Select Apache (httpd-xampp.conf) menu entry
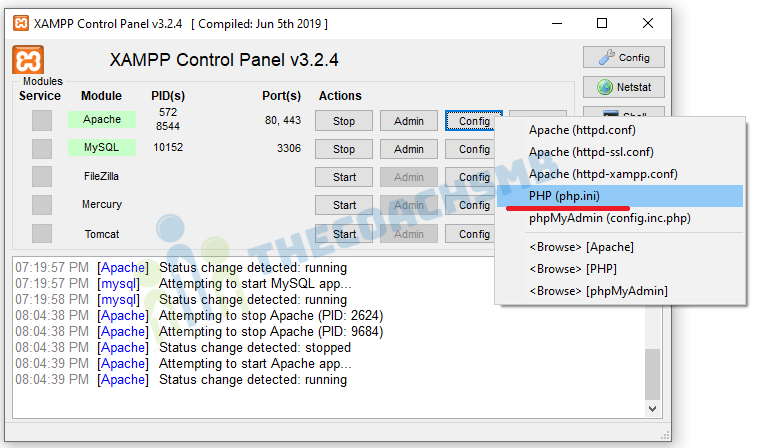 point(620,174)
